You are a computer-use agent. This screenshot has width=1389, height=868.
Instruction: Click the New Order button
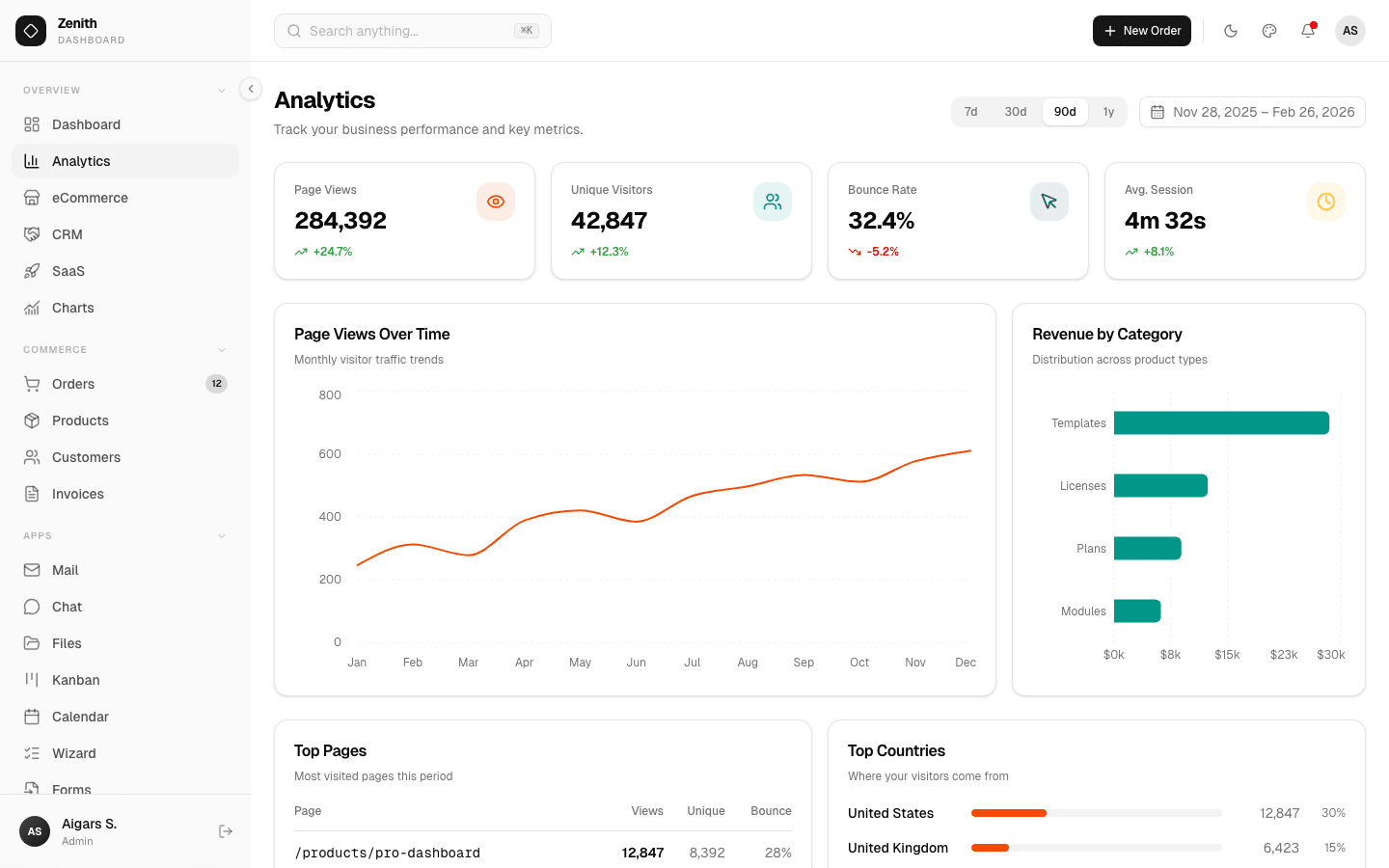click(1141, 31)
